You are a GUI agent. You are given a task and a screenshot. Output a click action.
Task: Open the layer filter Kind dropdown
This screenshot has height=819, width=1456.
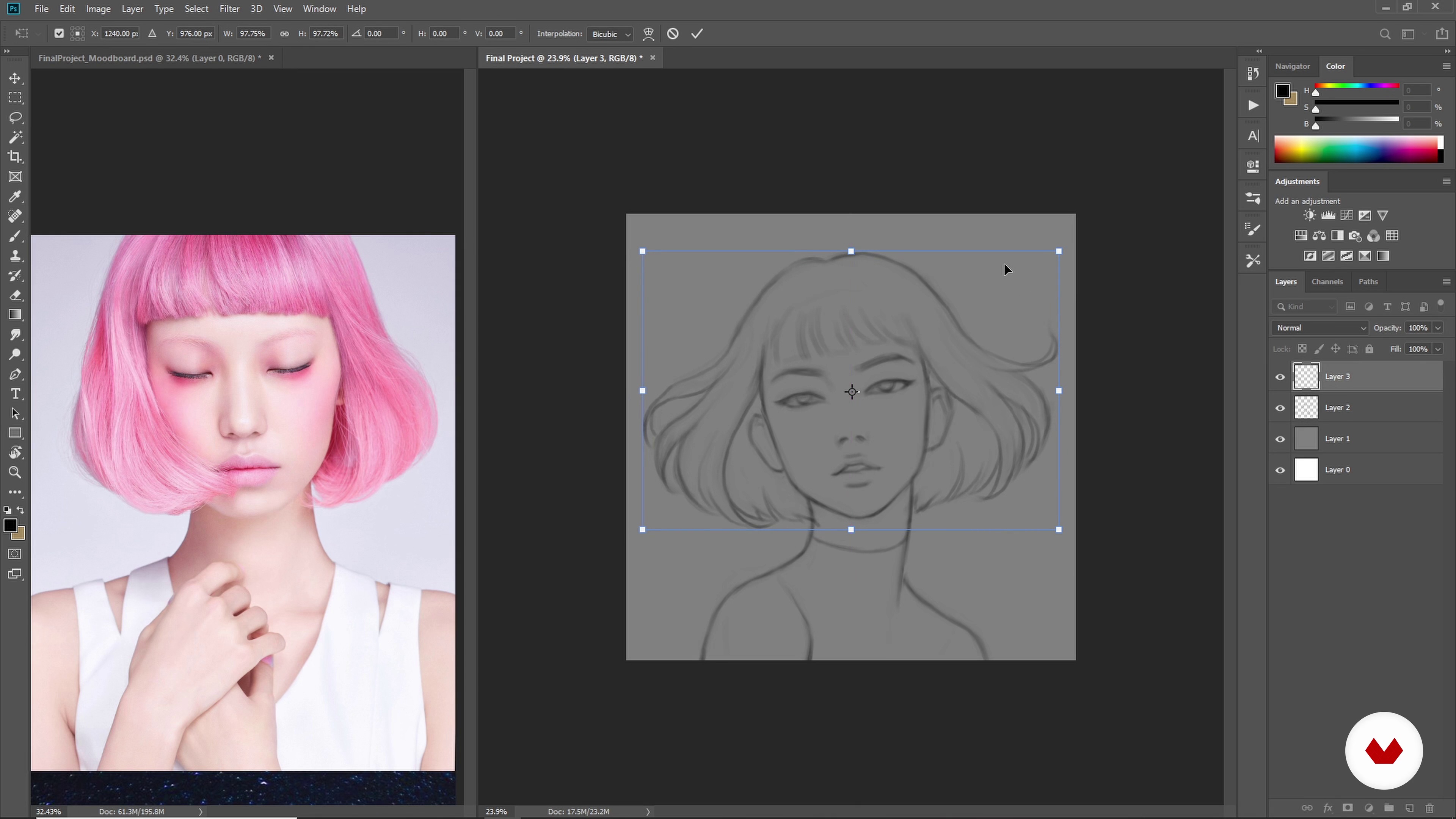tap(1304, 306)
